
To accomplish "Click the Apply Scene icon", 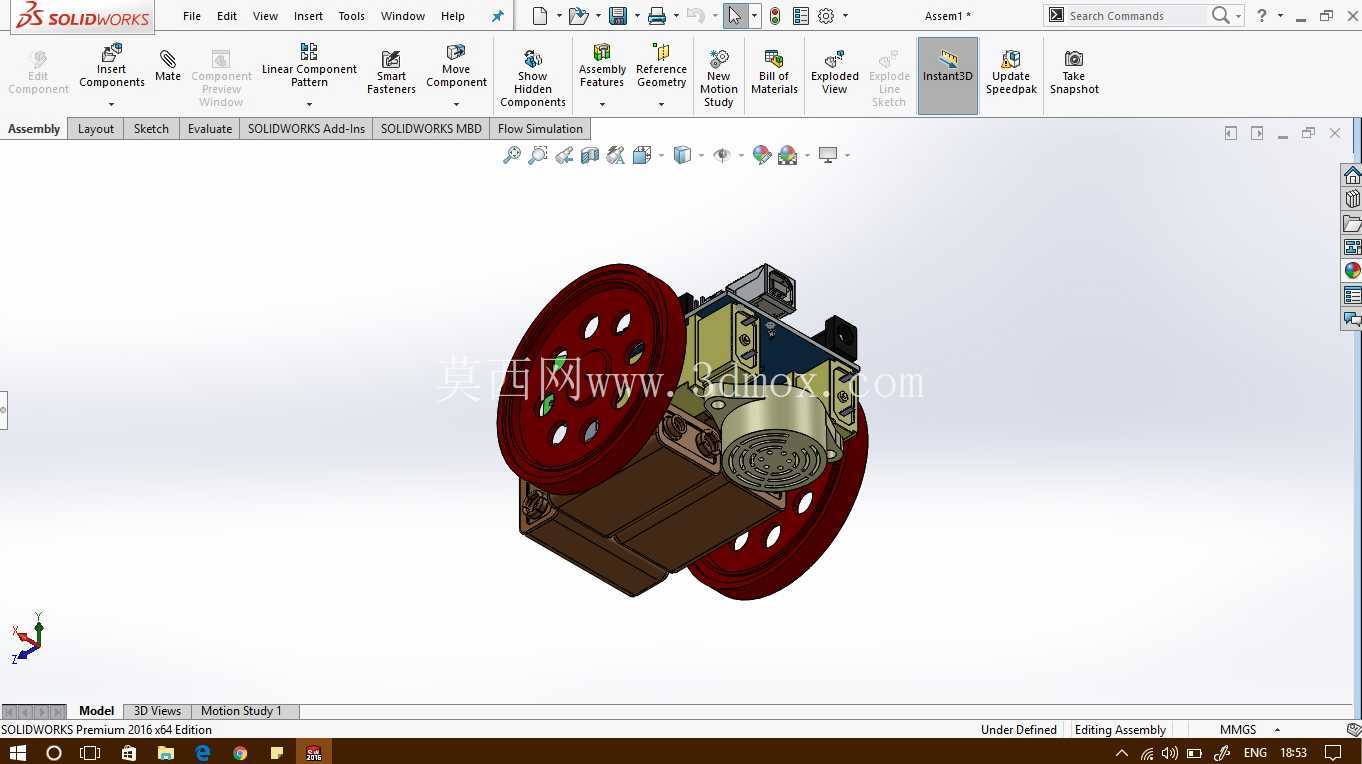I will [788, 155].
